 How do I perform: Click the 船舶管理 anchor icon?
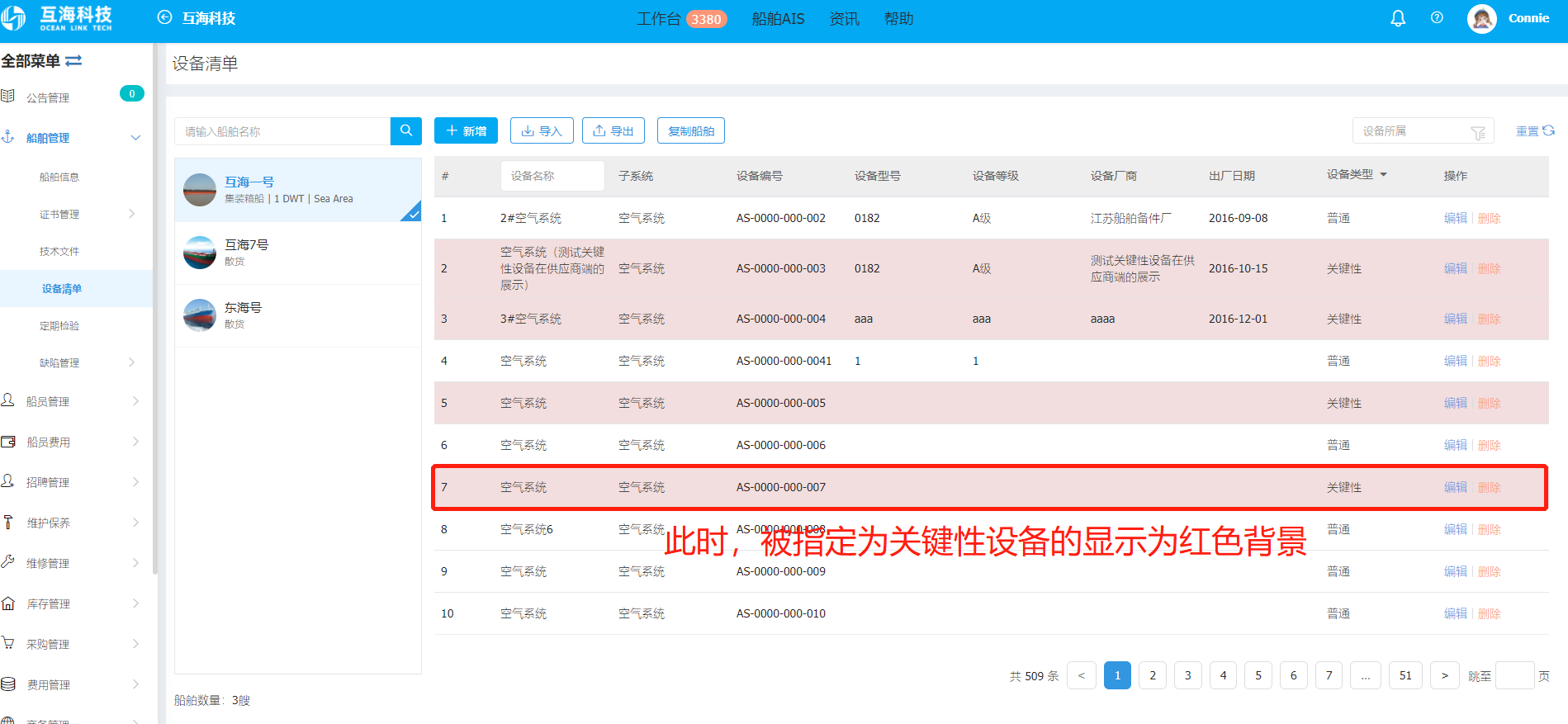8,136
